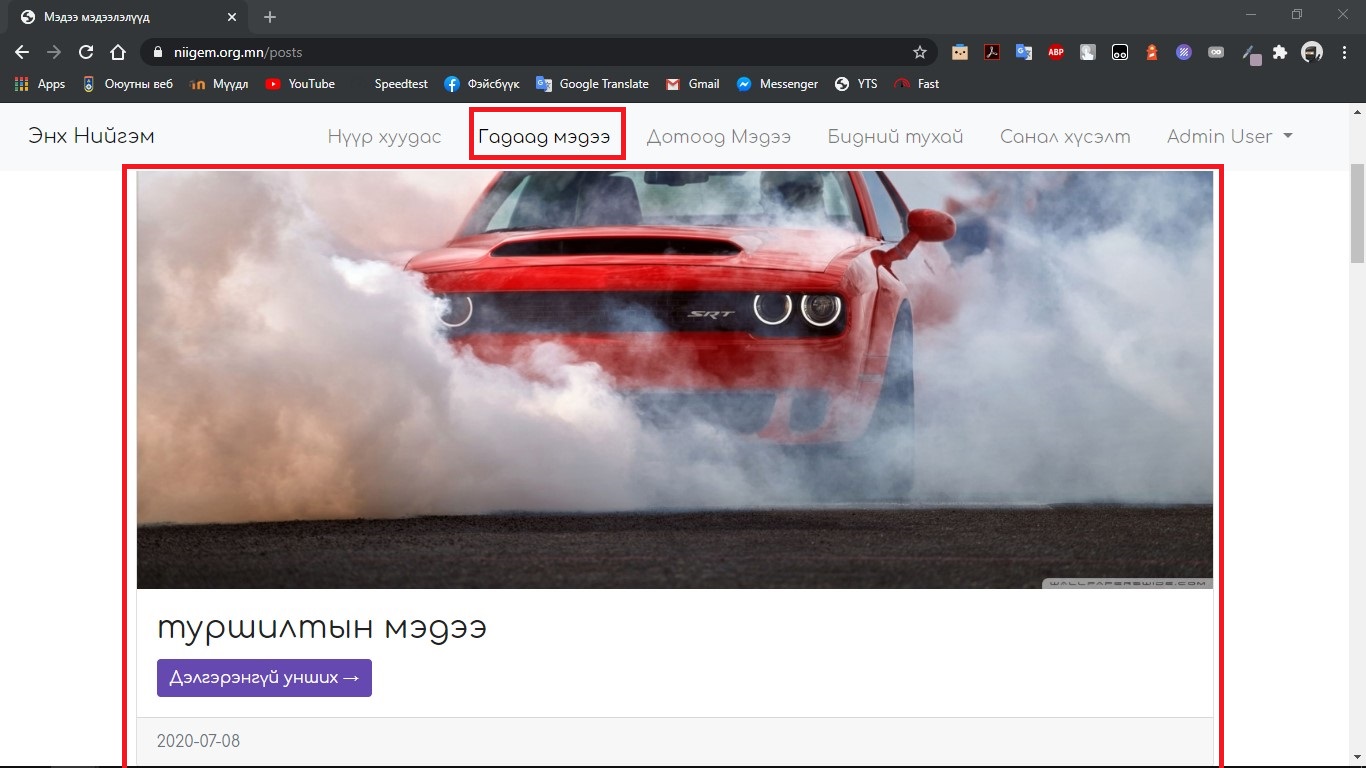This screenshot has width=1366, height=768.
Task: Open the Extensions puzzle piece menu
Action: (1280, 52)
